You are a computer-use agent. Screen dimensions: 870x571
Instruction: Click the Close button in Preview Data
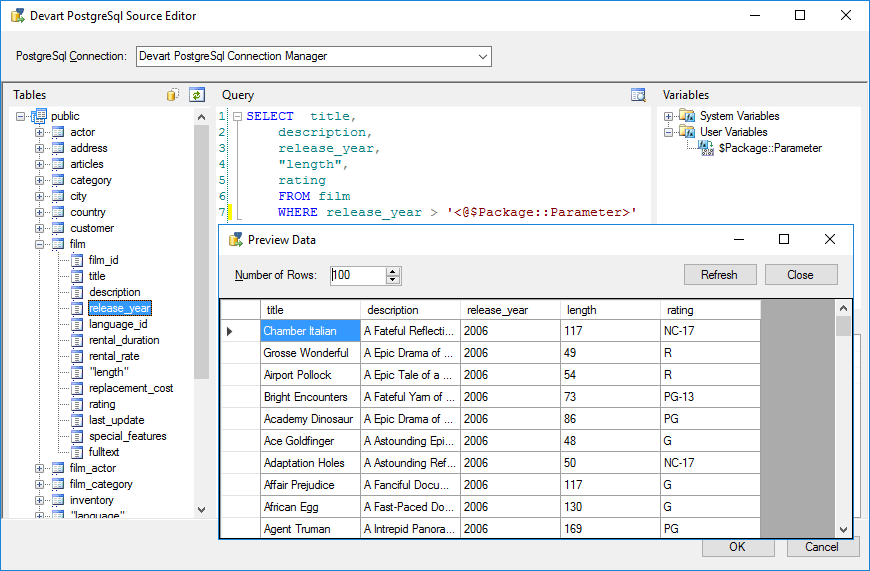pos(800,275)
